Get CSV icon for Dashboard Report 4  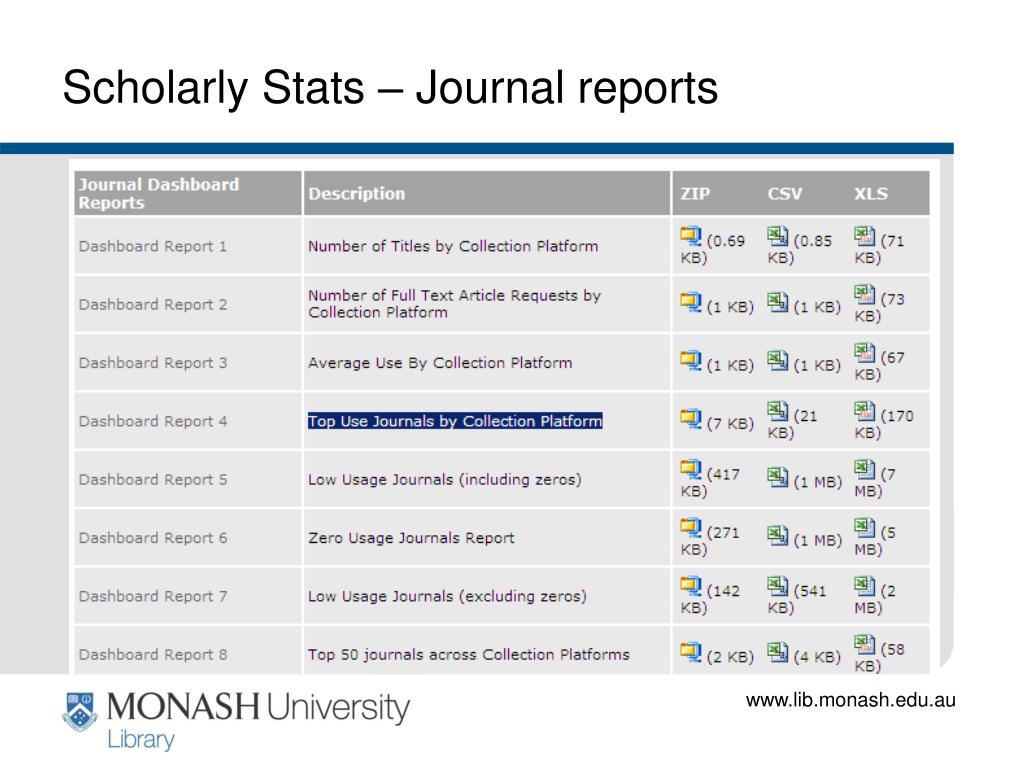[778, 411]
